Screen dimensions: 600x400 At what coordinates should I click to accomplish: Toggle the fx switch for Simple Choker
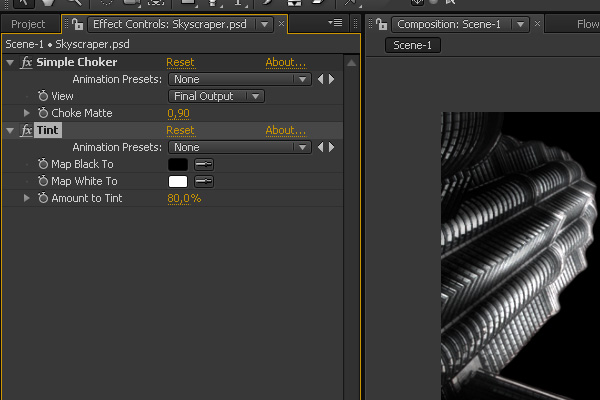26,62
